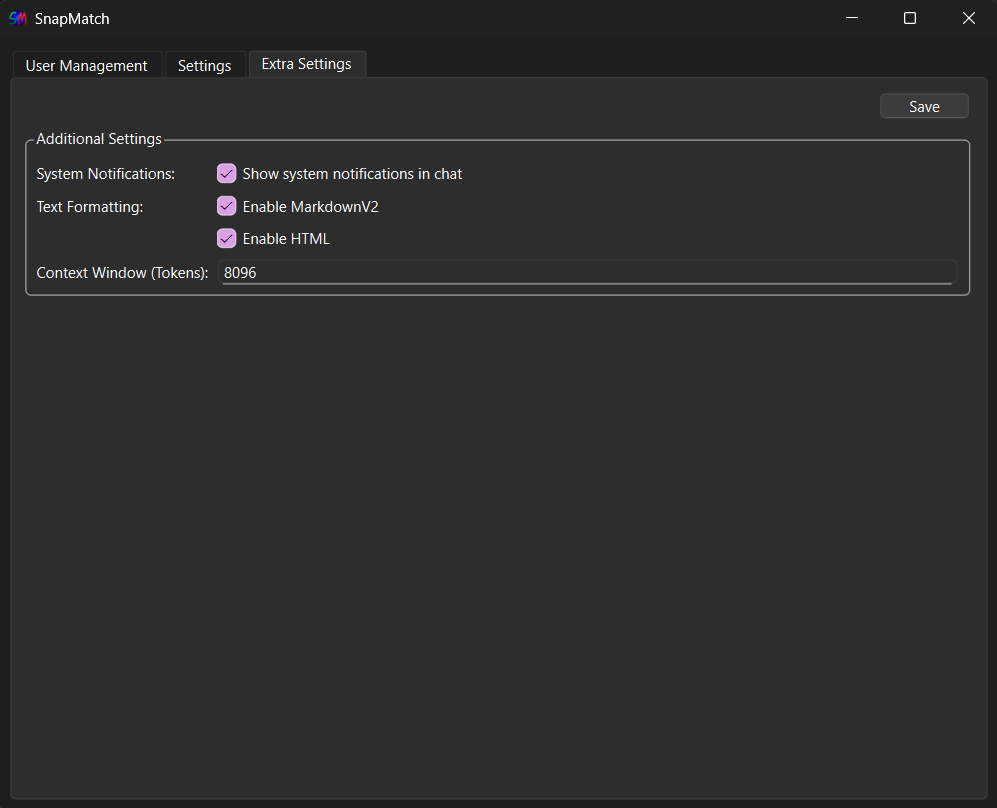The image size is (997, 808).
Task: Select the Extra Settings tab
Action: coord(306,64)
